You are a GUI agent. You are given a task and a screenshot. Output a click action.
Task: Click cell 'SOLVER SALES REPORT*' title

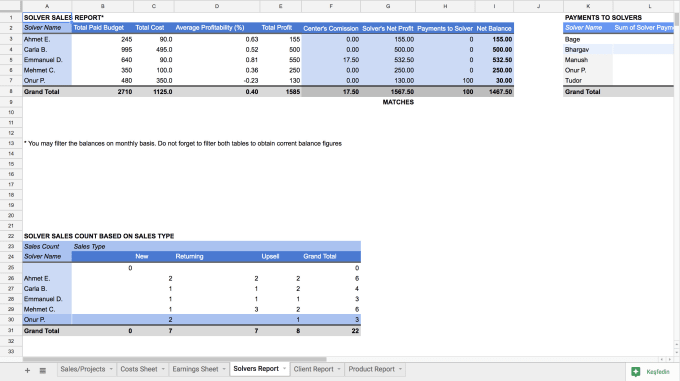pyautogui.click(x=64, y=17)
